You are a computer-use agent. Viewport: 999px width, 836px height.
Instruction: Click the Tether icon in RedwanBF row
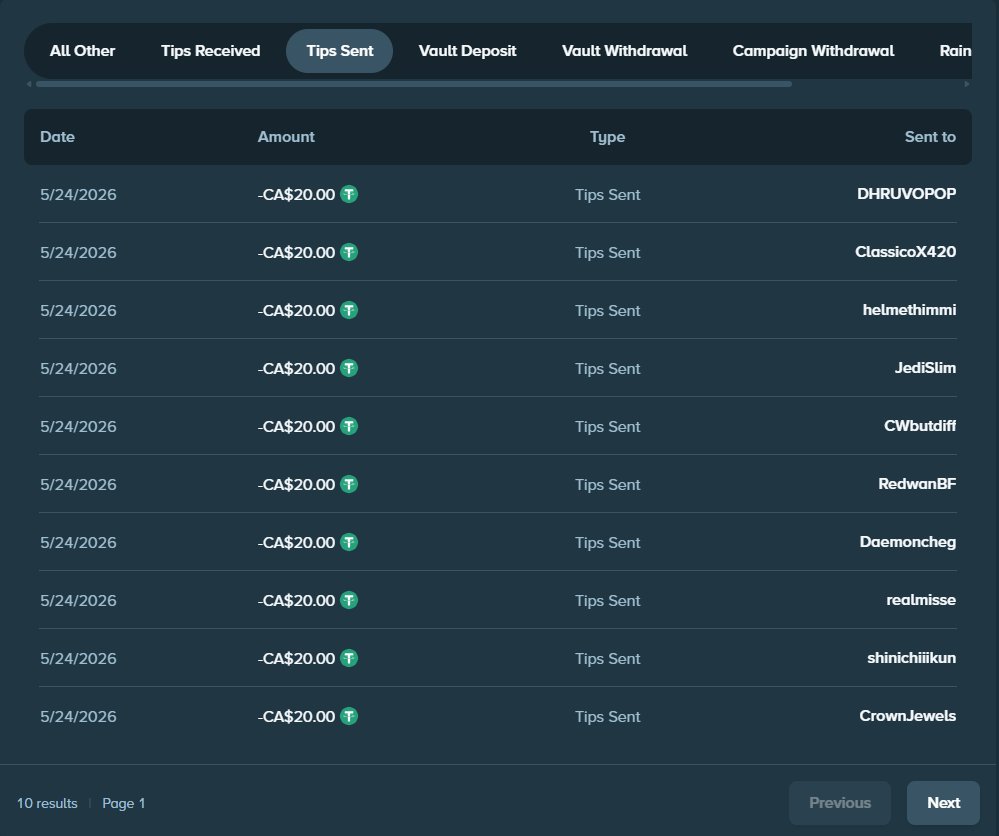(x=349, y=484)
